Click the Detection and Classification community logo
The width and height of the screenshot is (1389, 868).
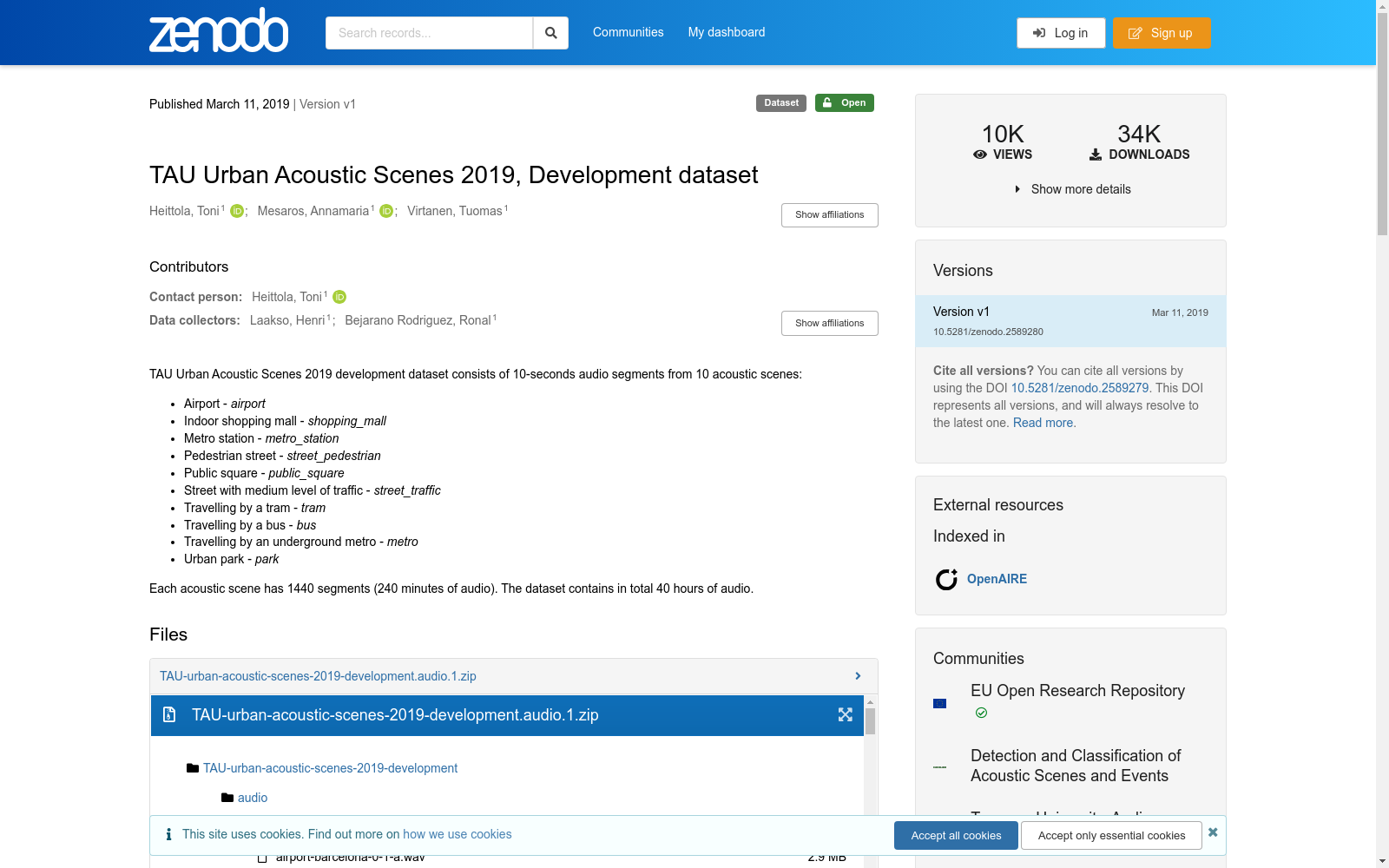939,766
